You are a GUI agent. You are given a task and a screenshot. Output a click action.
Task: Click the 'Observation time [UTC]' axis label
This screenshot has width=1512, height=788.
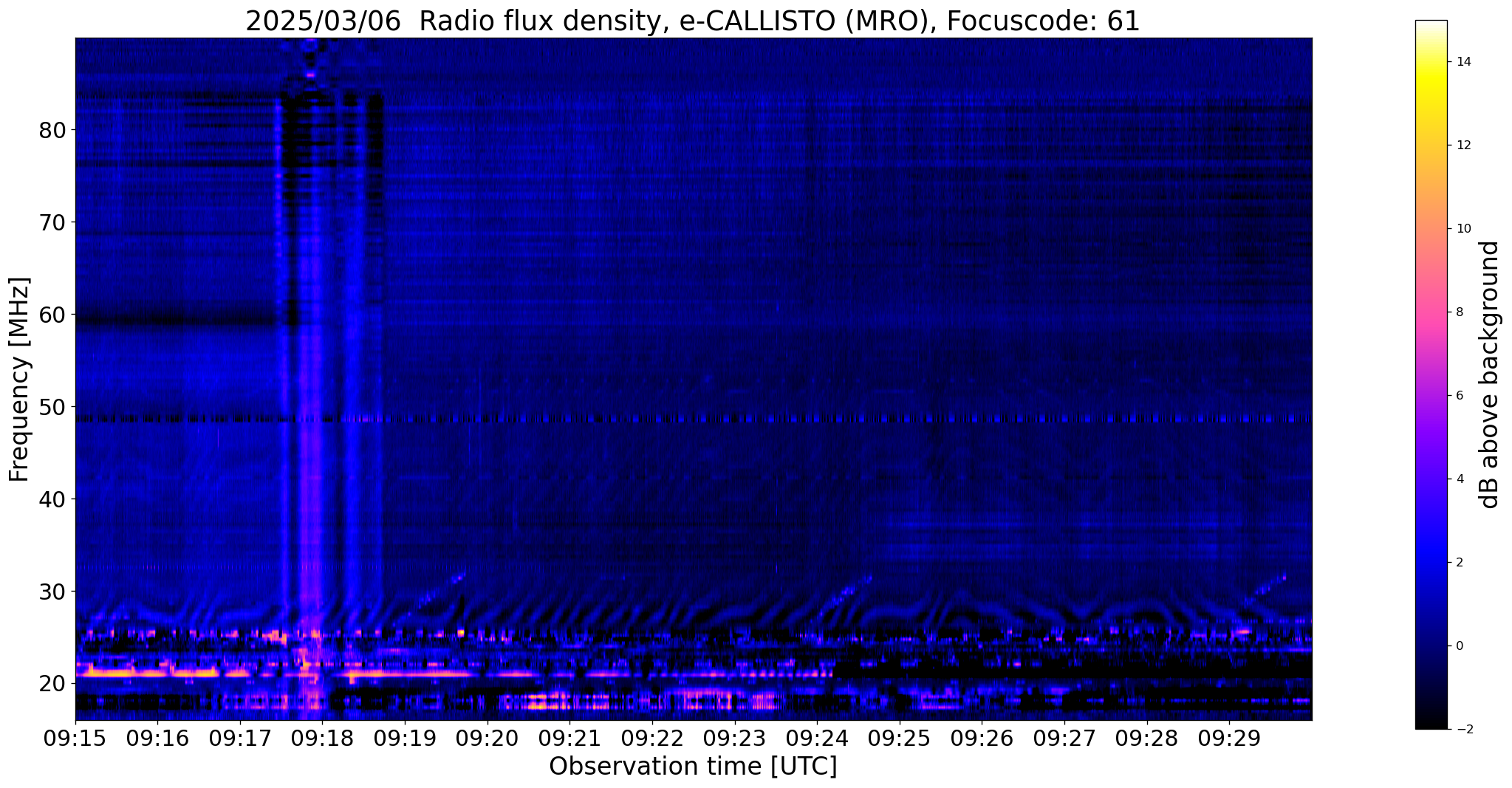click(x=693, y=766)
